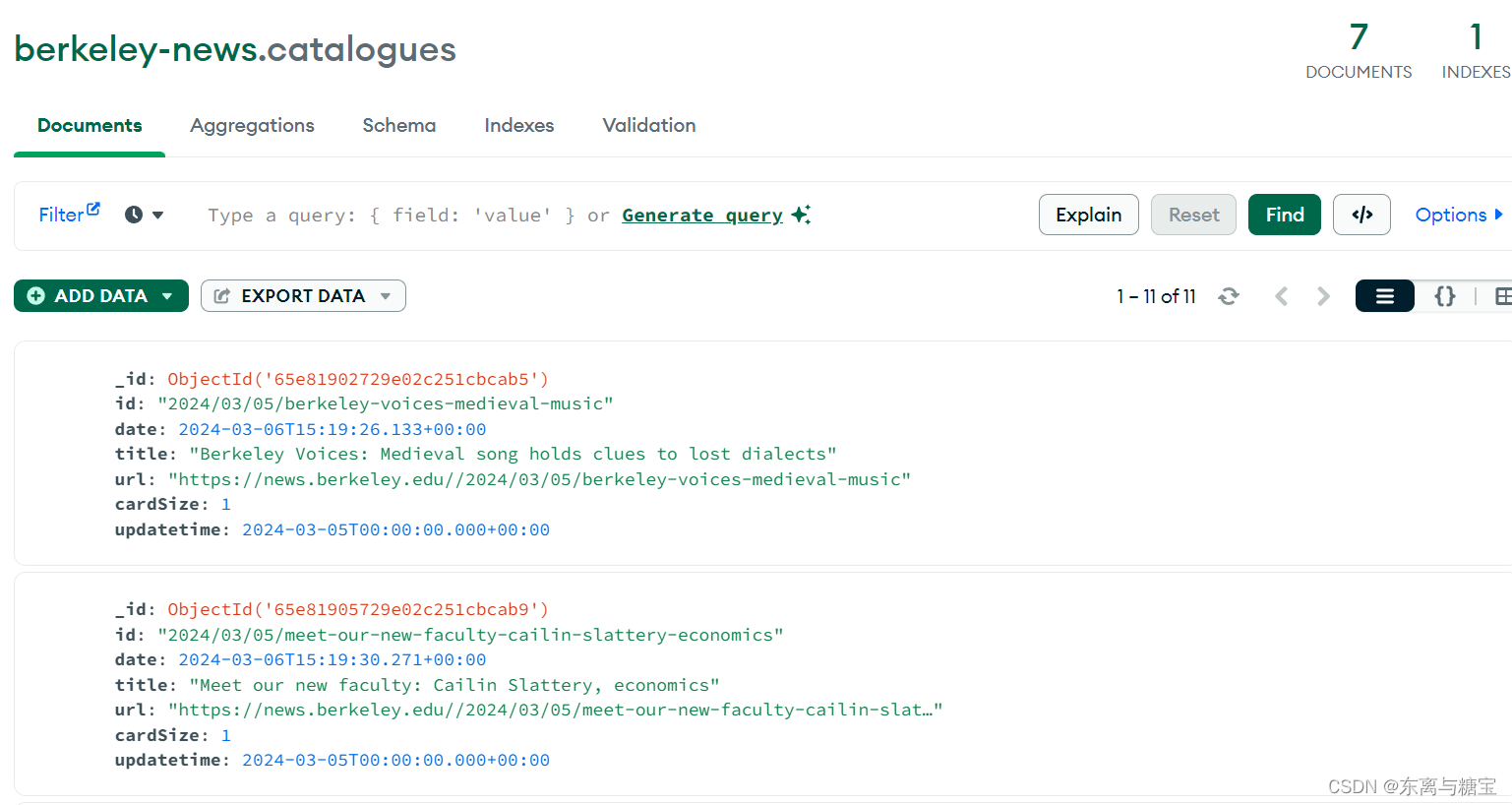Viewport: 1512px width, 805px height.
Task: Click the EXPORT DATA button
Action: pos(303,295)
